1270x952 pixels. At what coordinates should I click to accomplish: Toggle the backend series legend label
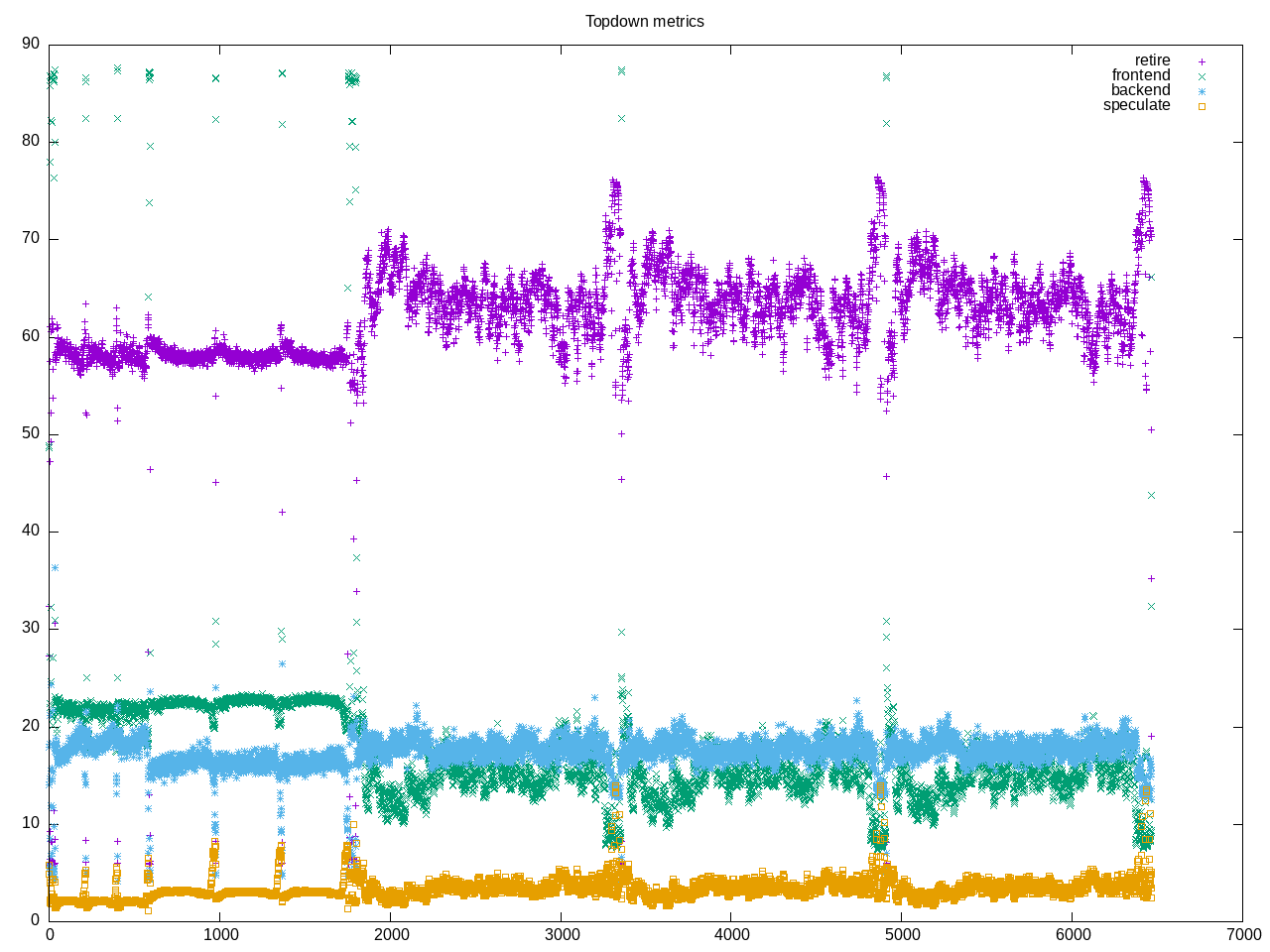click(1140, 90)
